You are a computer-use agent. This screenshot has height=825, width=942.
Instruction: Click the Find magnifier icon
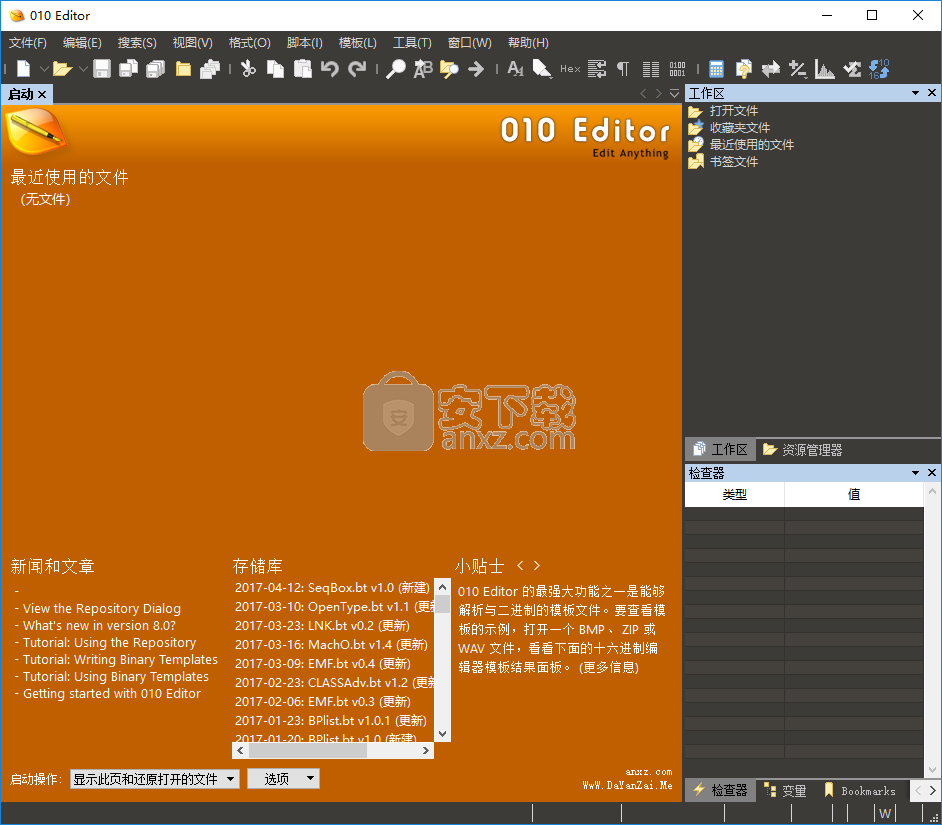(x=395, y=69)
